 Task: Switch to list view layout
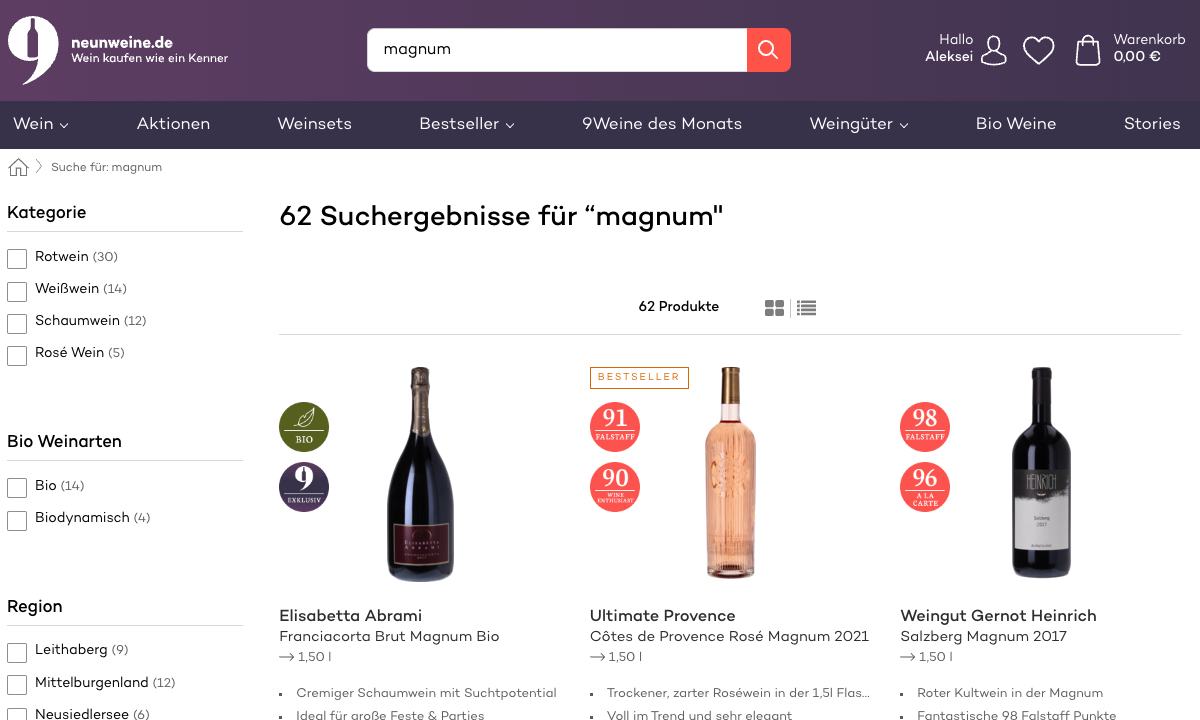pyautogui.click(x=807, y=308)
